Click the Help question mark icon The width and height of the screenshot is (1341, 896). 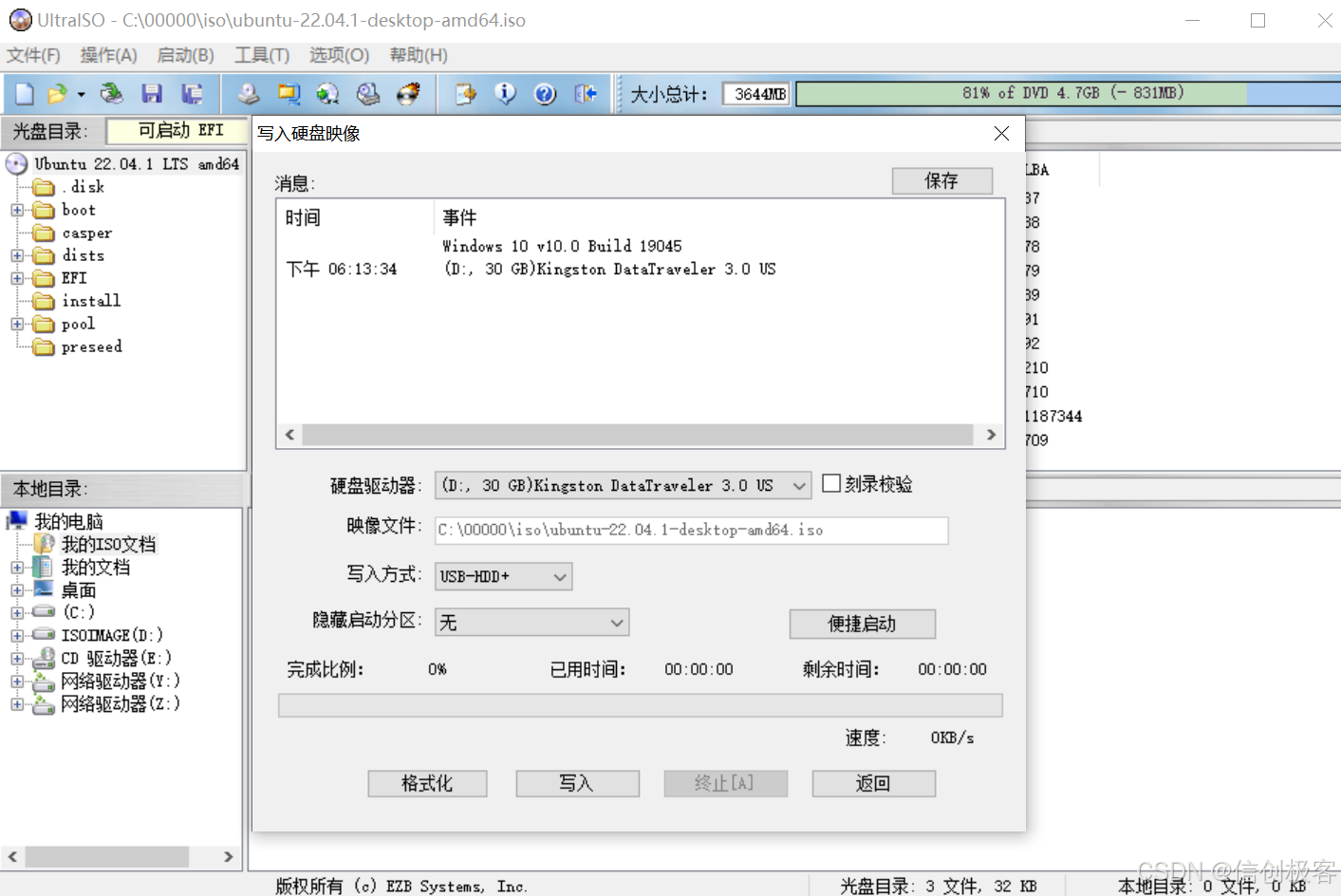pyautogui.click(x=545, y=93)
